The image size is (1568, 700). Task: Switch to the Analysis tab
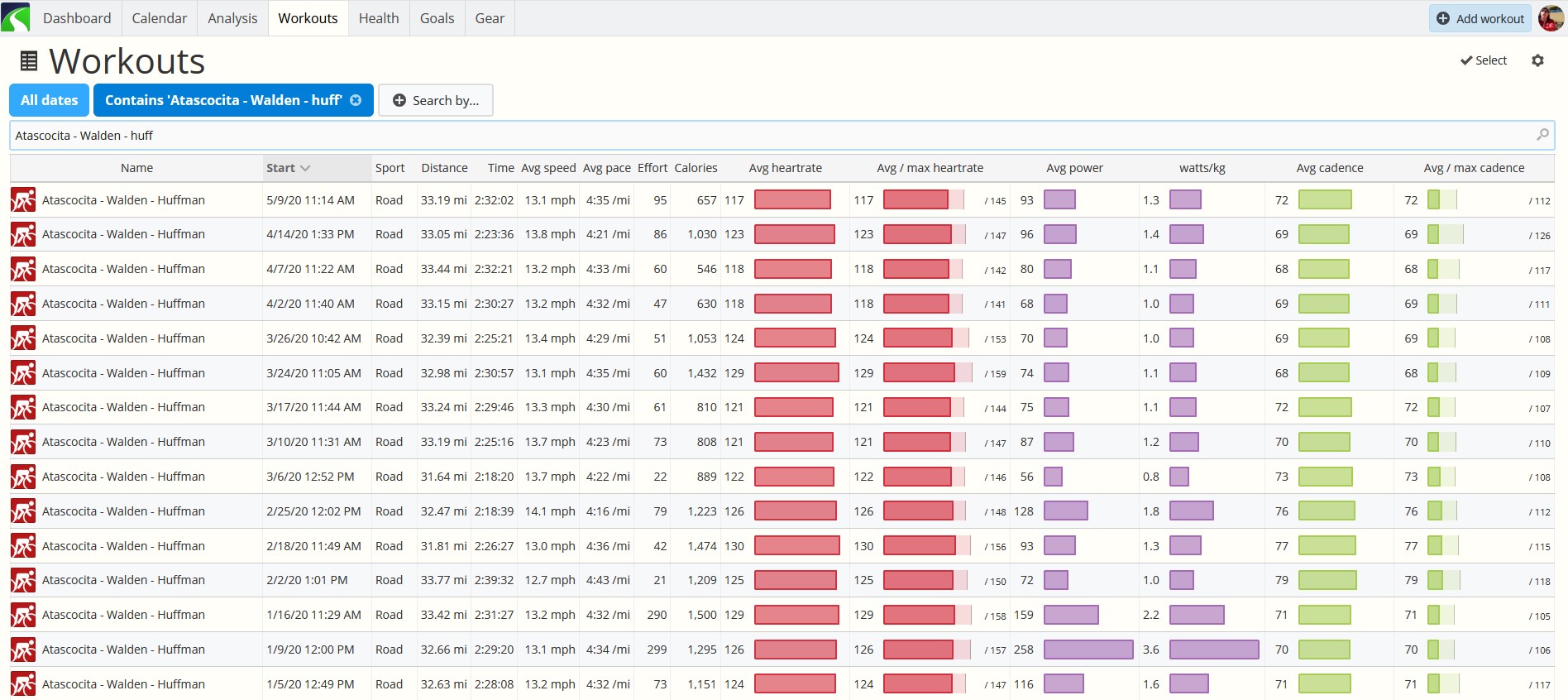pyautogui.click(x=232, y=18)
